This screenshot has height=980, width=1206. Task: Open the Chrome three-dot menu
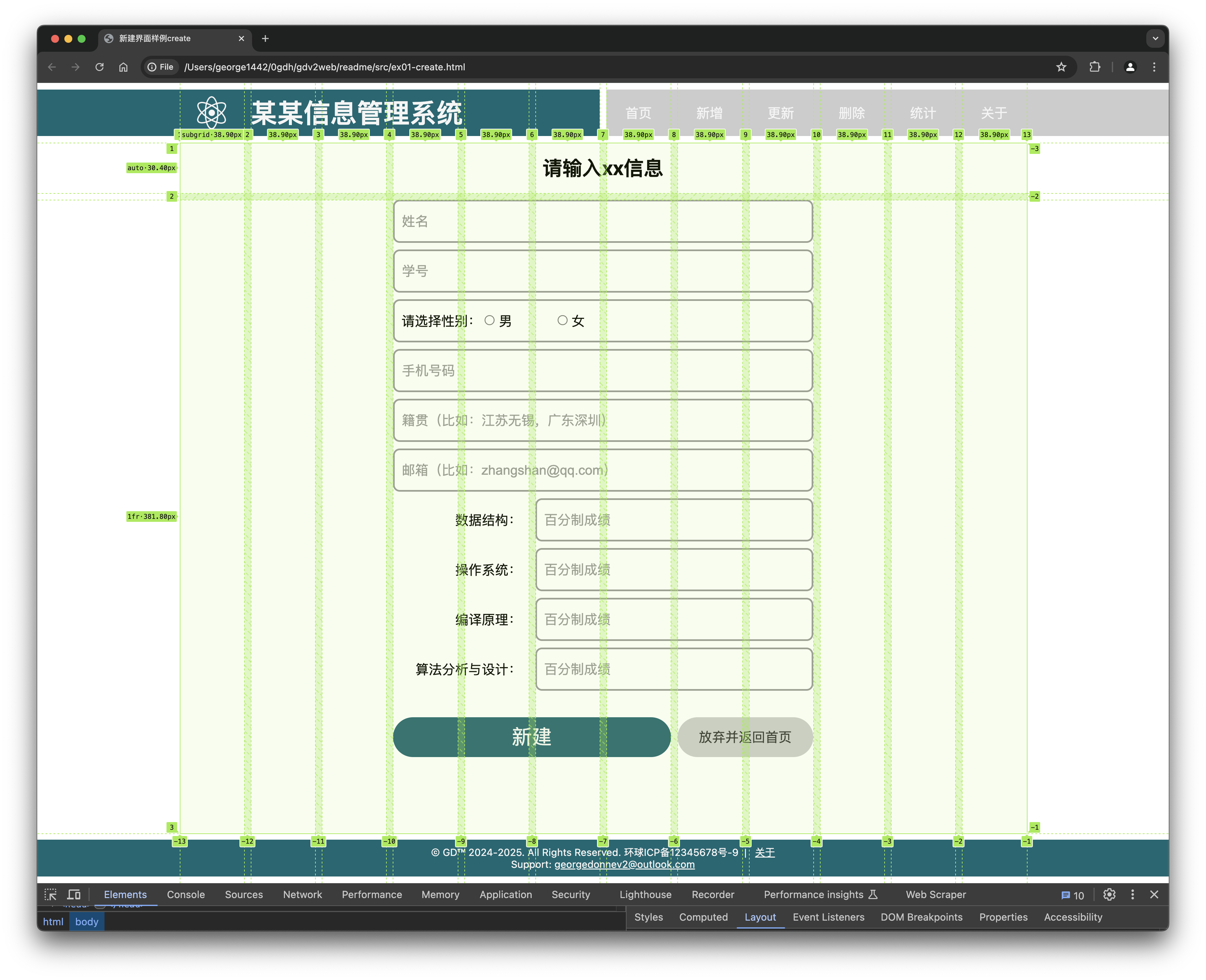tap(1154, 67)
